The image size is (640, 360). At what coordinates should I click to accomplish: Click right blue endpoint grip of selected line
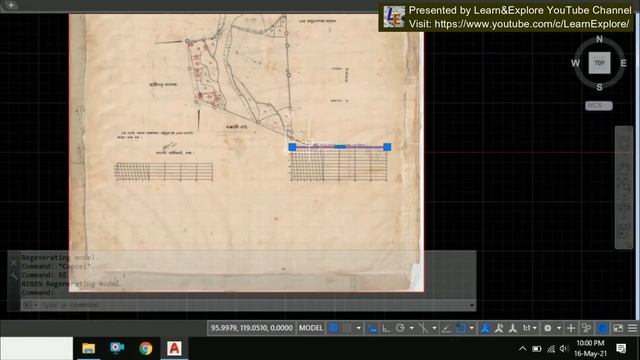tap(387, 147)
